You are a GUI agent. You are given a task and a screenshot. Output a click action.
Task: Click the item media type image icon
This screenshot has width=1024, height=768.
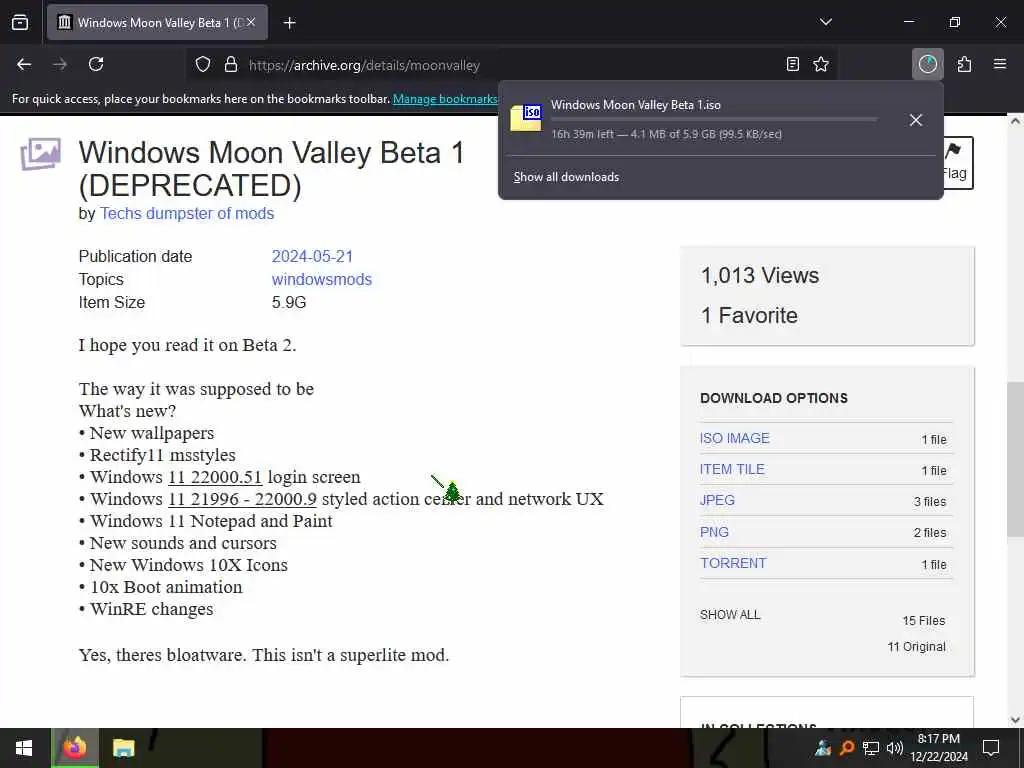[x=40, y=153]
